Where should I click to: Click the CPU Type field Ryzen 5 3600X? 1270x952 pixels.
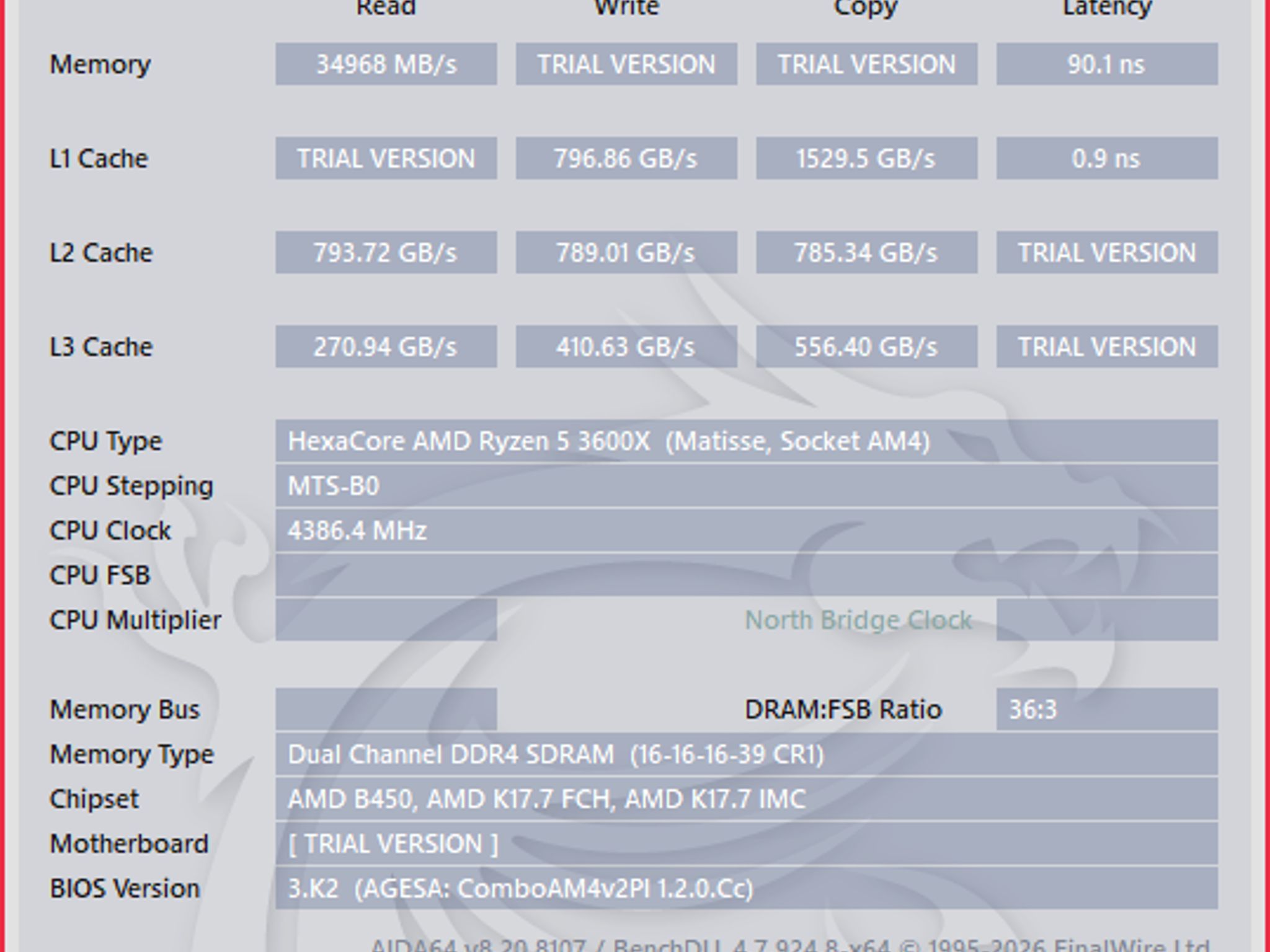coord(747,441)
